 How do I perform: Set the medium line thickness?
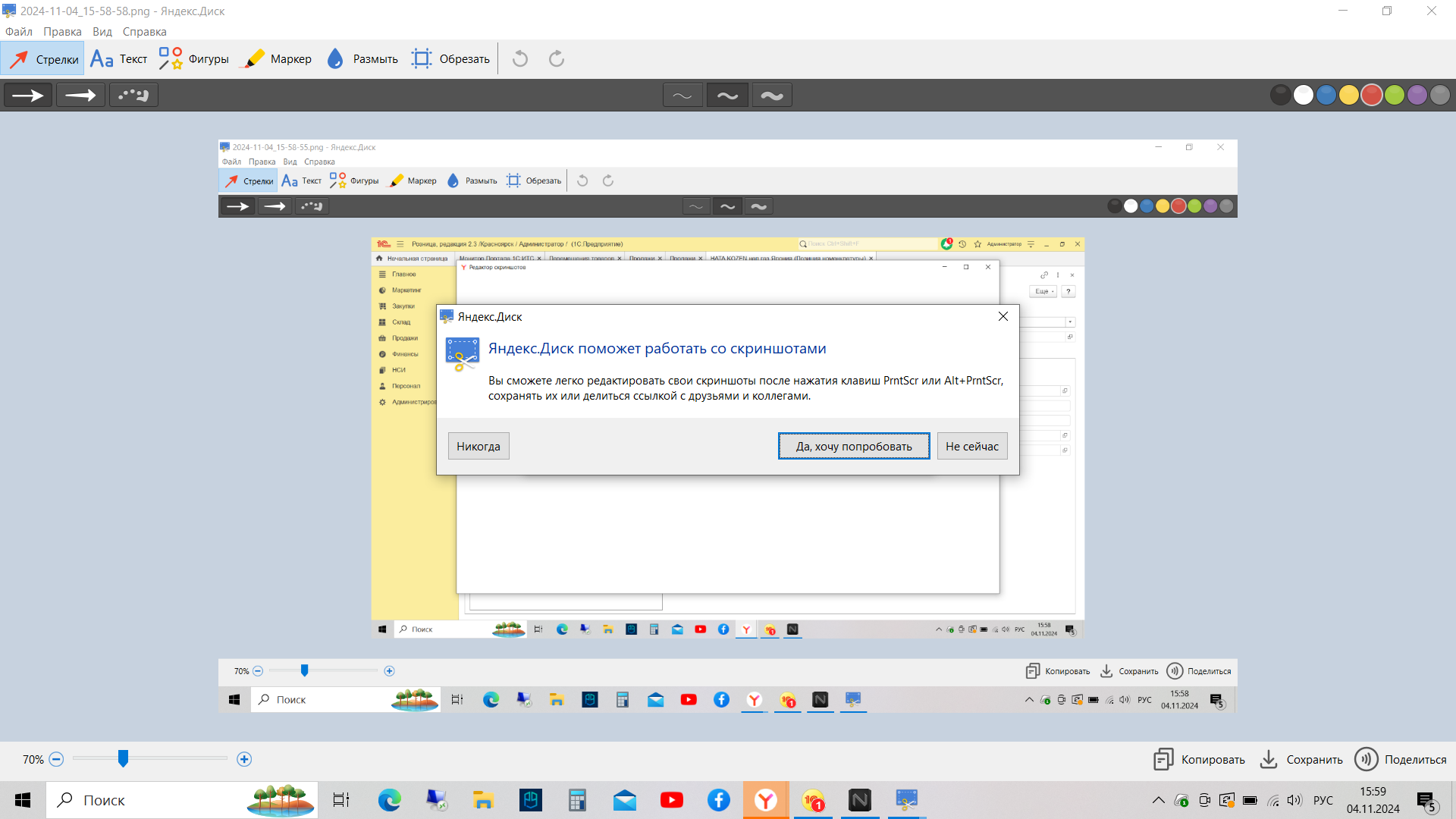[x=727, y=96]
